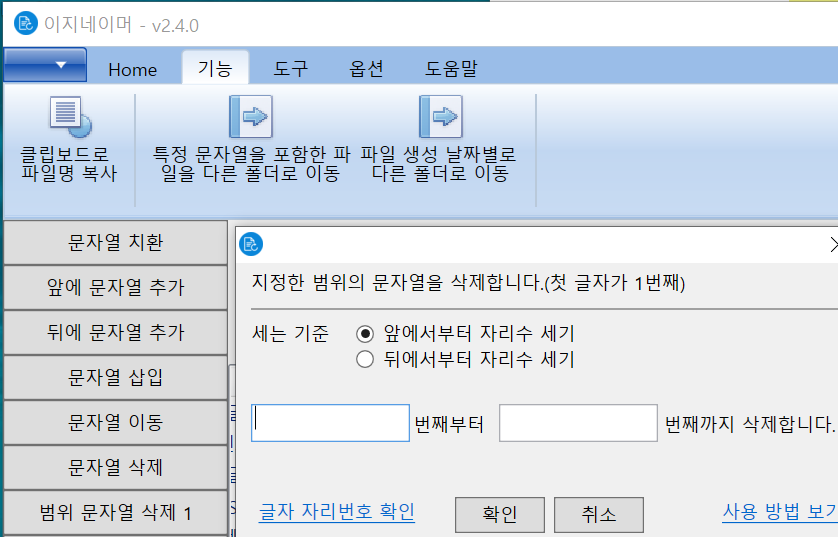Screen dimensions: 838x537
Task: Click the 문자열 이동 button
Action: (115, 422)
